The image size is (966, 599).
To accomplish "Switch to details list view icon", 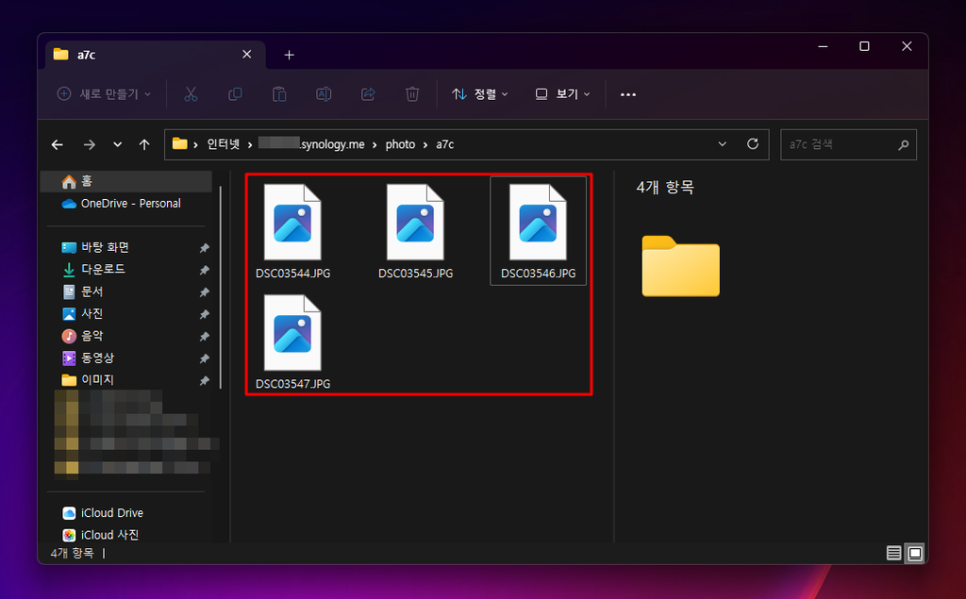I will [894, 553].
